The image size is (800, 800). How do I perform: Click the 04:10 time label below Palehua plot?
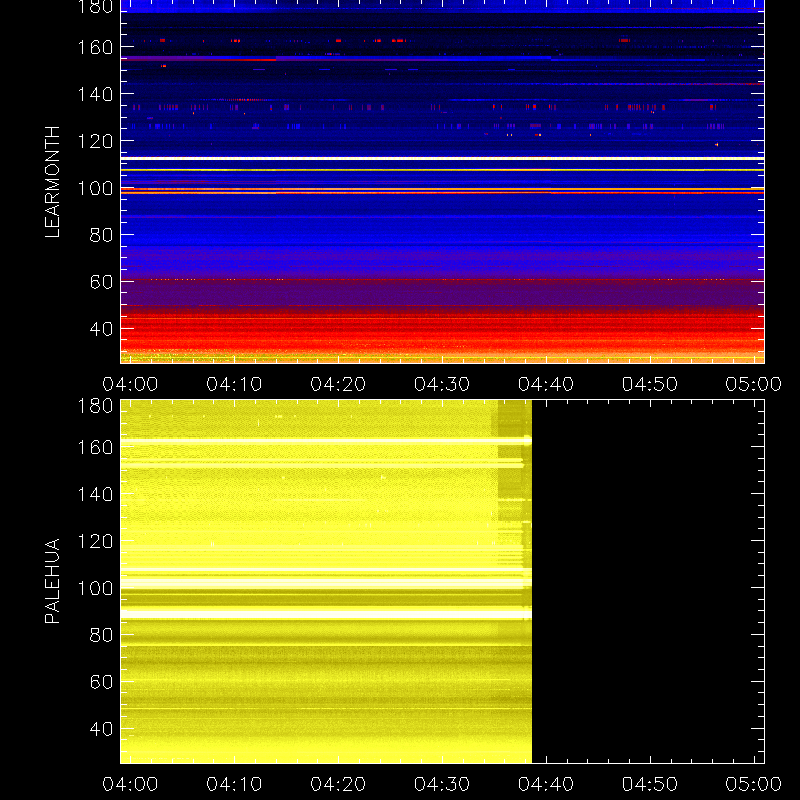point(234,784)
